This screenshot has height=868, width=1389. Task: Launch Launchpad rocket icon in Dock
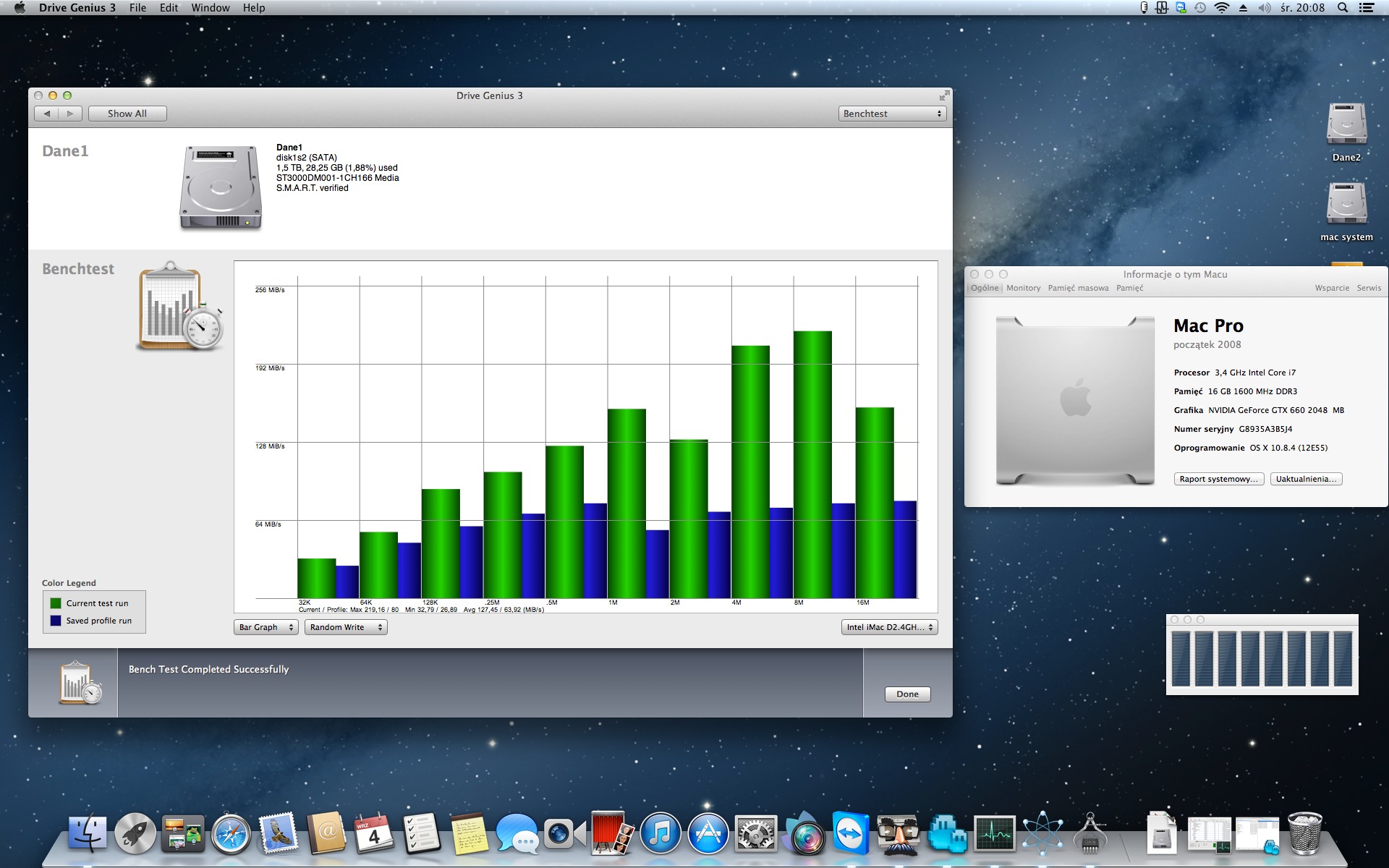point(135,833)
